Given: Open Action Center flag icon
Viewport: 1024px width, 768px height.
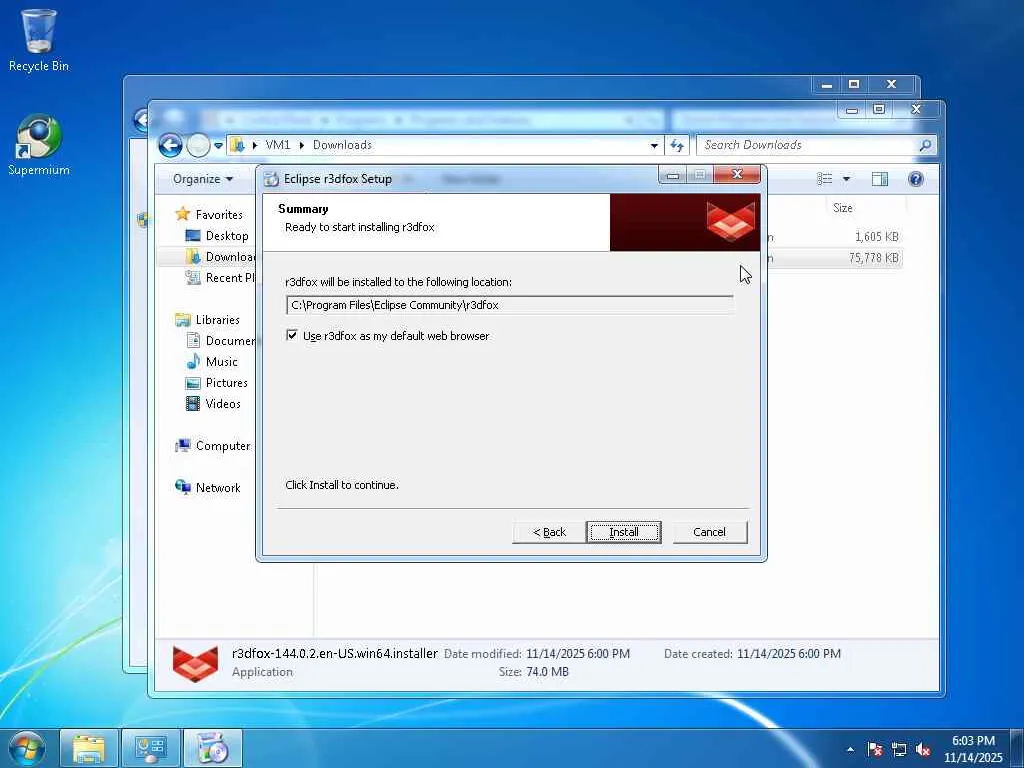Looking at the screenshot, I should (x=875, y=749).
